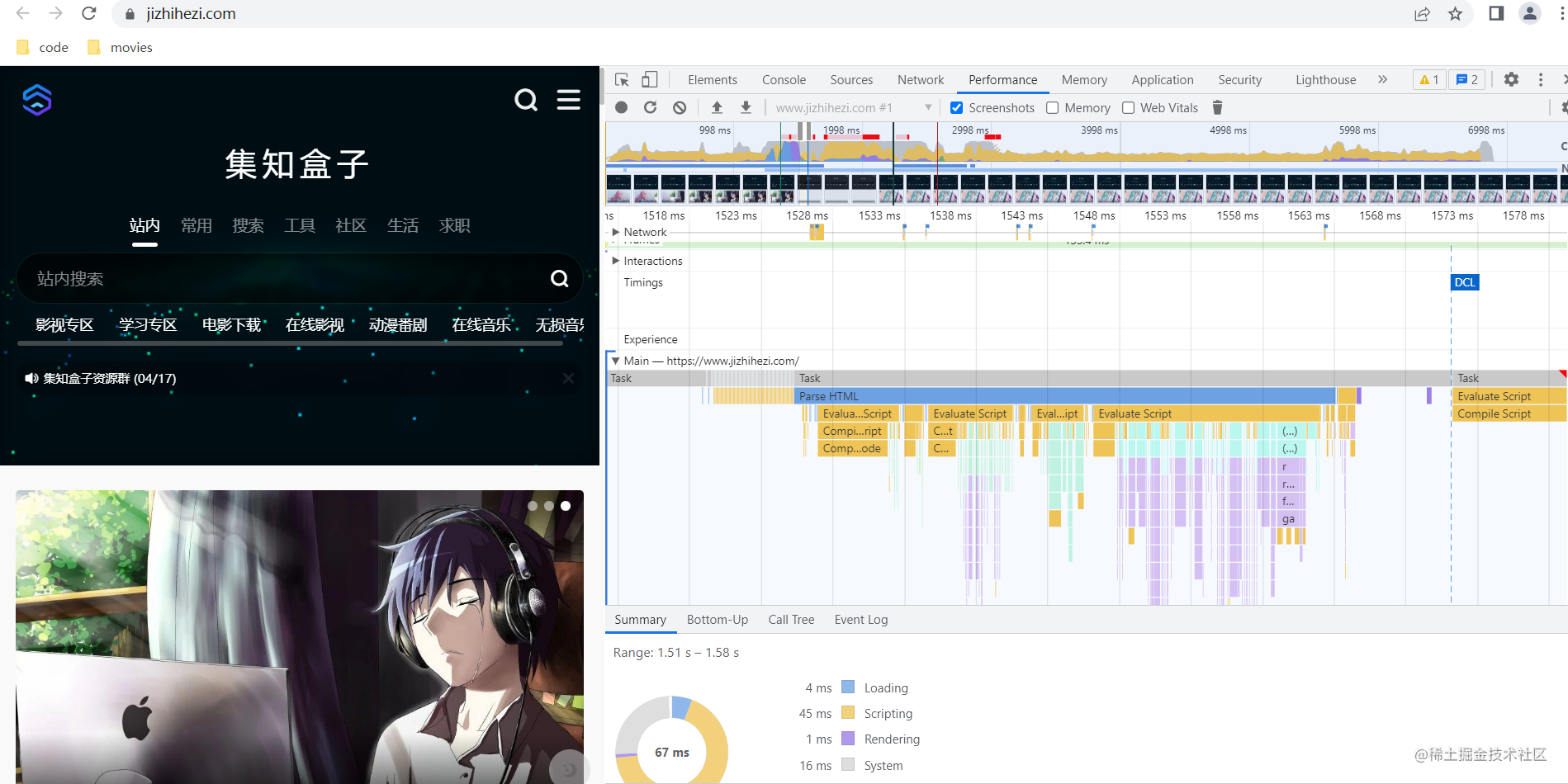
Task: Click the load profile upload icon
Action: [x=717, y=107]
